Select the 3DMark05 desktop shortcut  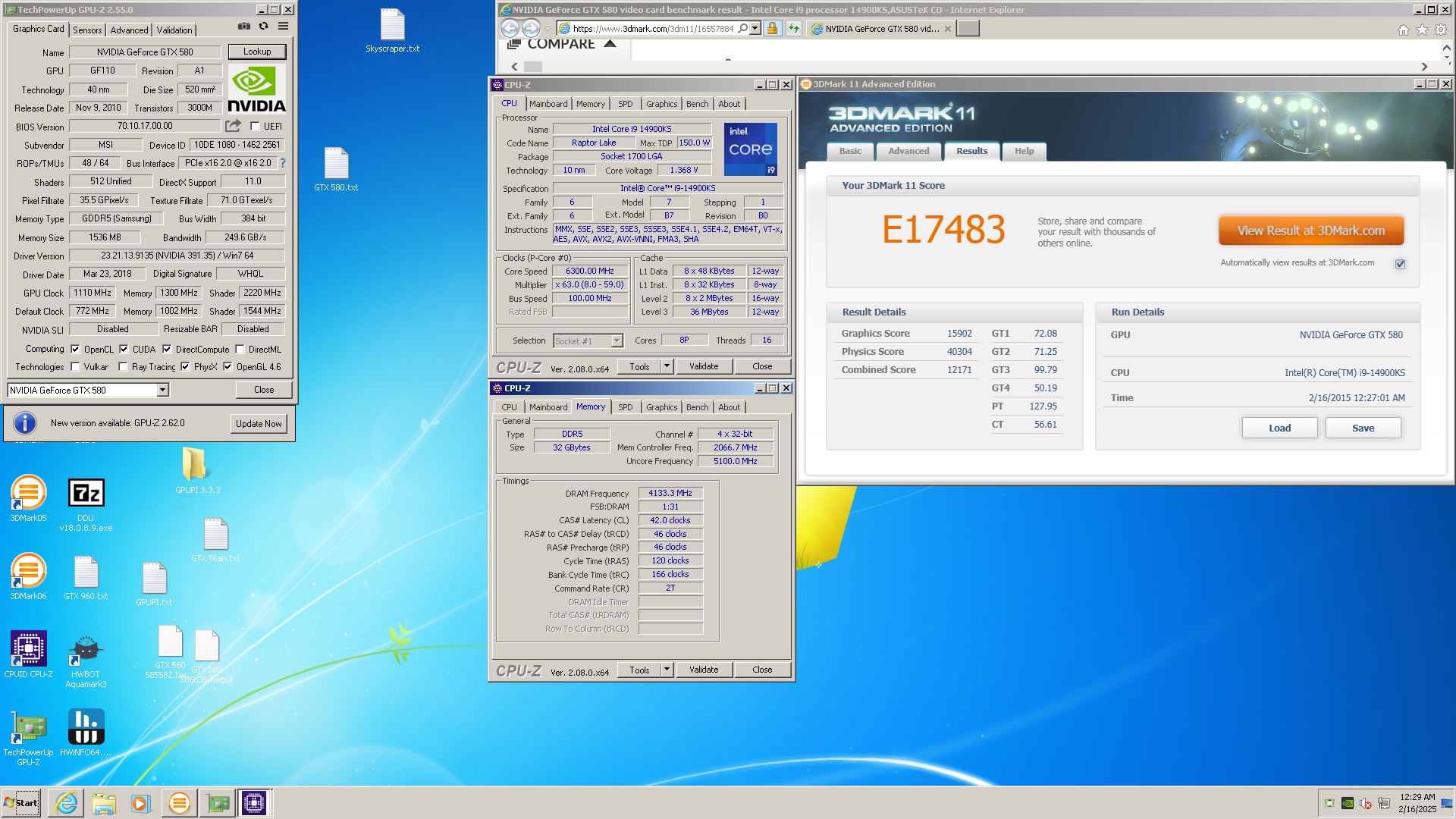[28, 498]
